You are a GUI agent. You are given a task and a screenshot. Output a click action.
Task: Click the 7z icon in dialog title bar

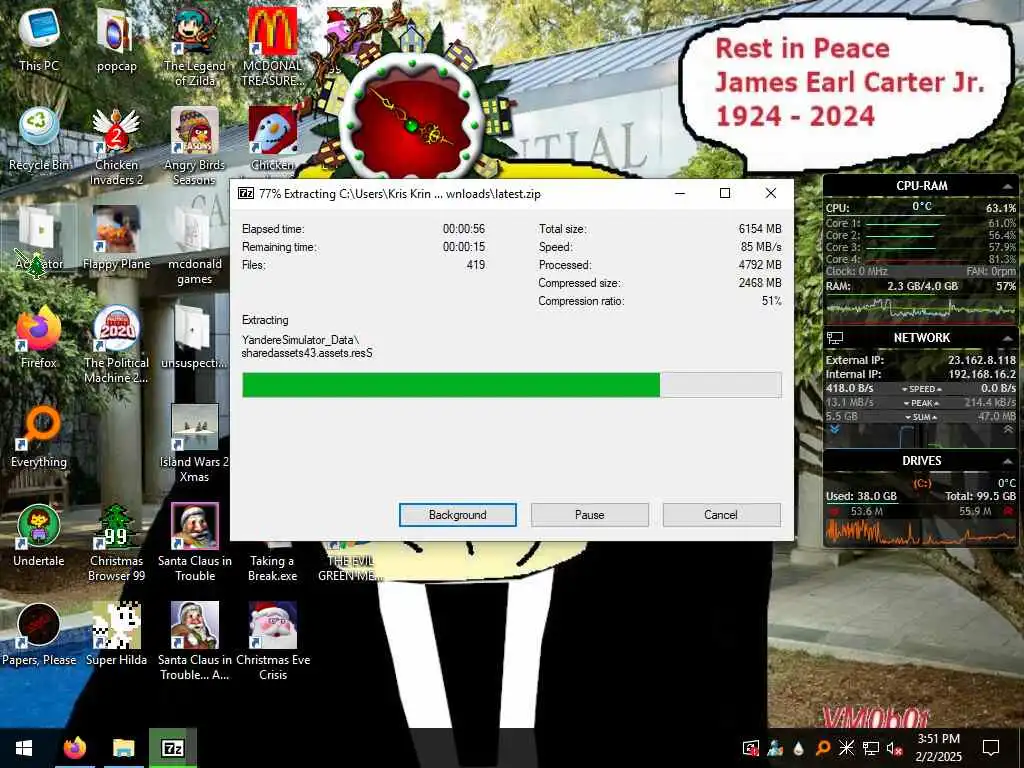coord(246,193)
